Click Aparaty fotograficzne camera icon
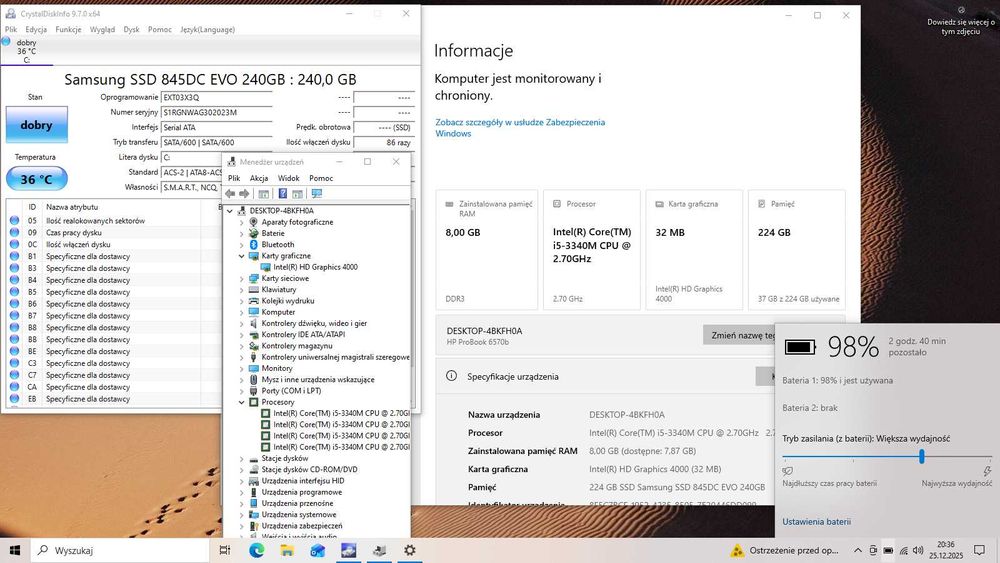1000x563 pixels. pos(253,222)
